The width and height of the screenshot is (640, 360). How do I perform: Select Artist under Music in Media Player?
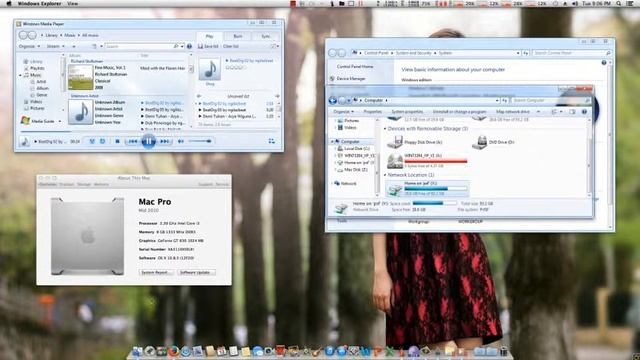point(38,82)
